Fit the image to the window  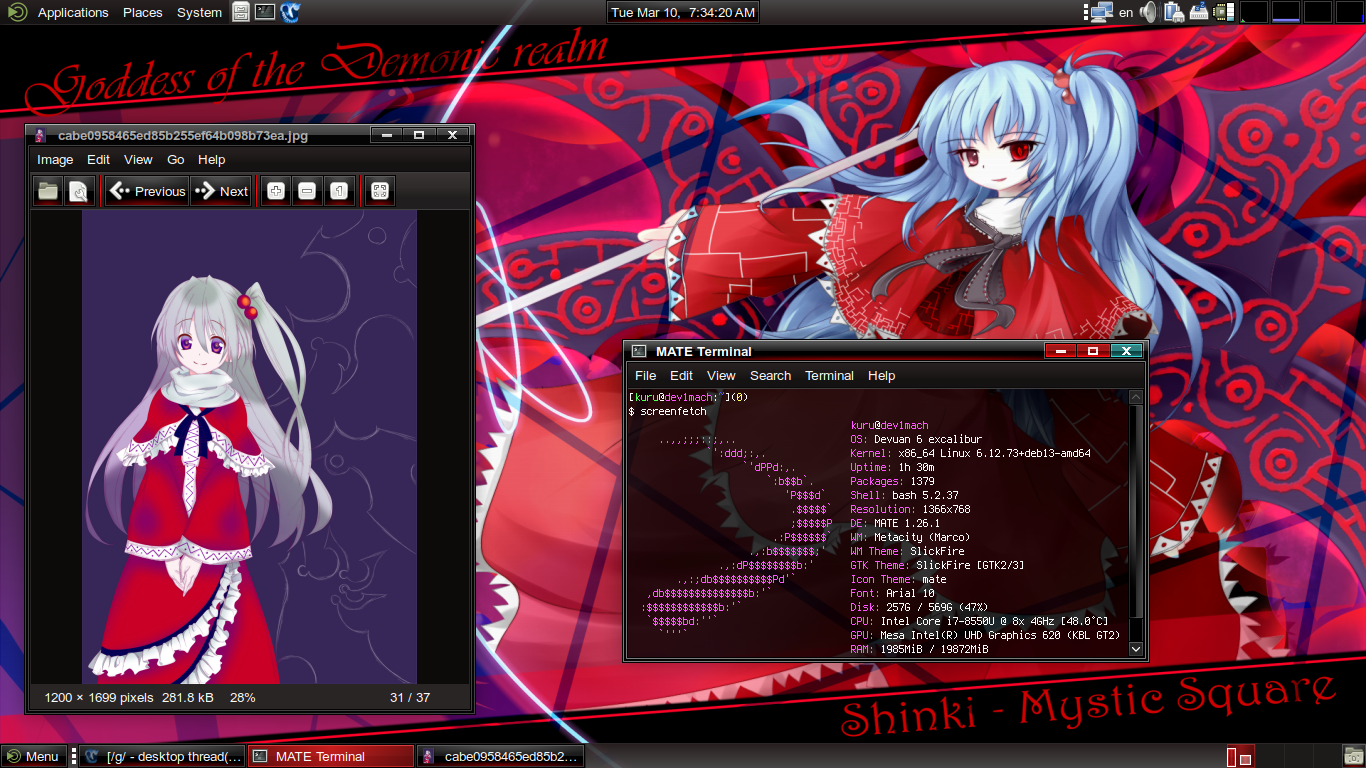[x=380, y=191]
